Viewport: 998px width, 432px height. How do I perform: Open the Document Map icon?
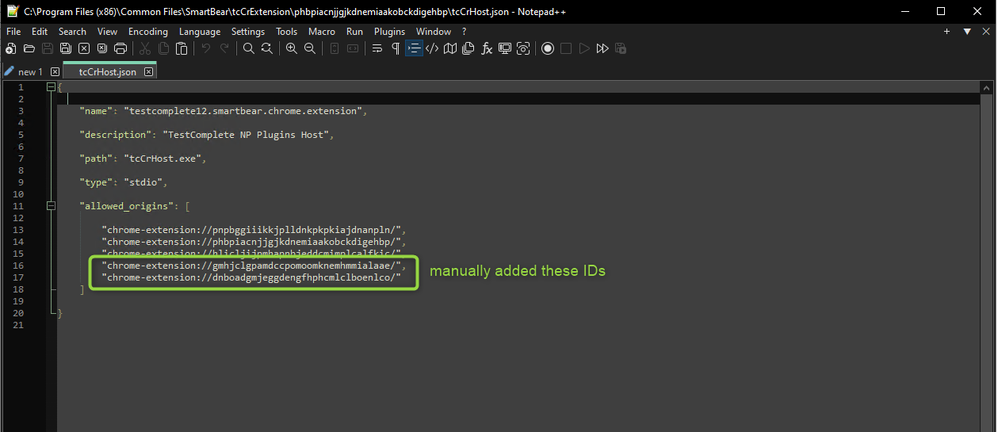point(451,48)
